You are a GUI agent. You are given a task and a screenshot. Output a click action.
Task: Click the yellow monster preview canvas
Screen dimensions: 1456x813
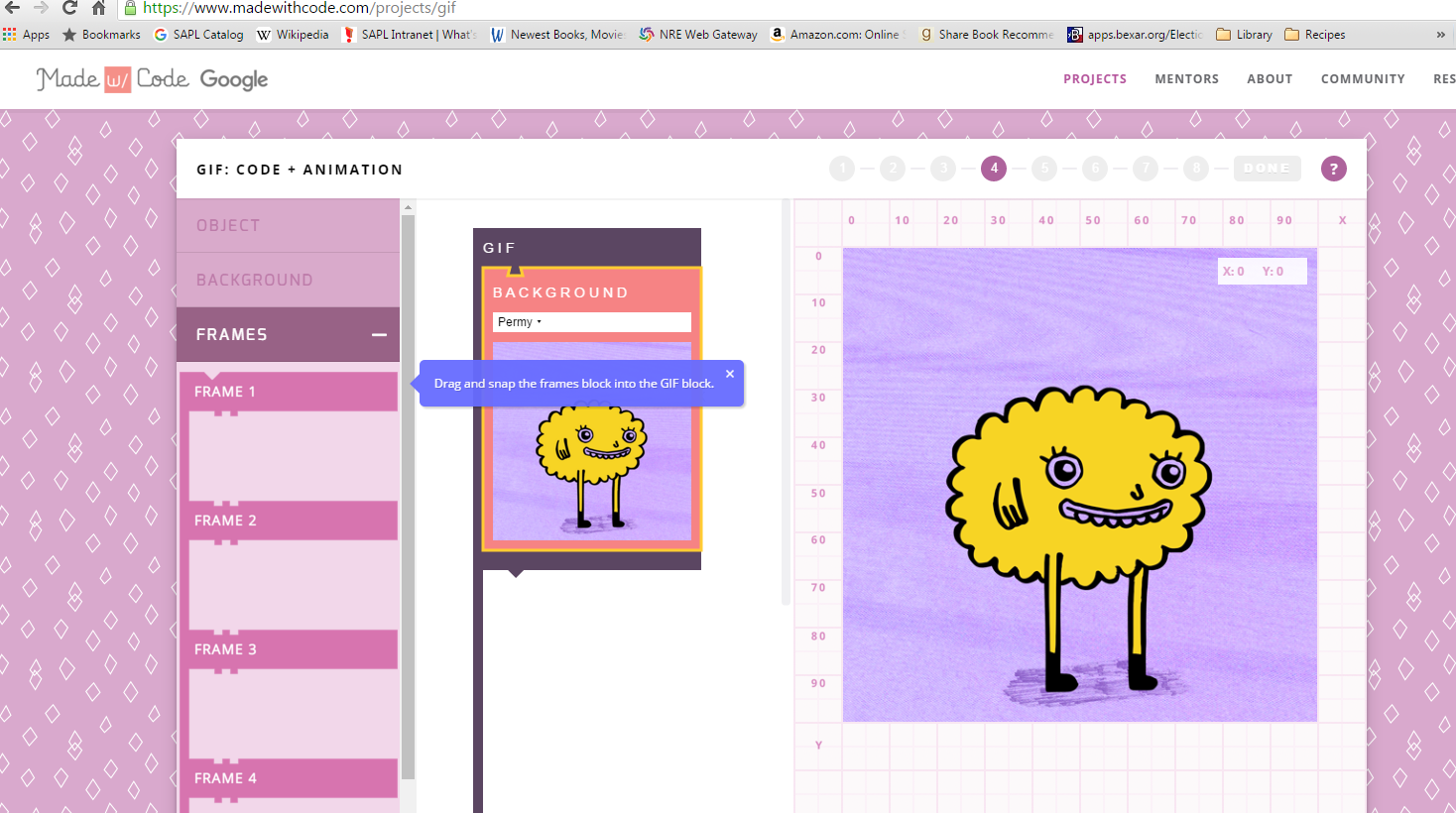pos(1080,485)
